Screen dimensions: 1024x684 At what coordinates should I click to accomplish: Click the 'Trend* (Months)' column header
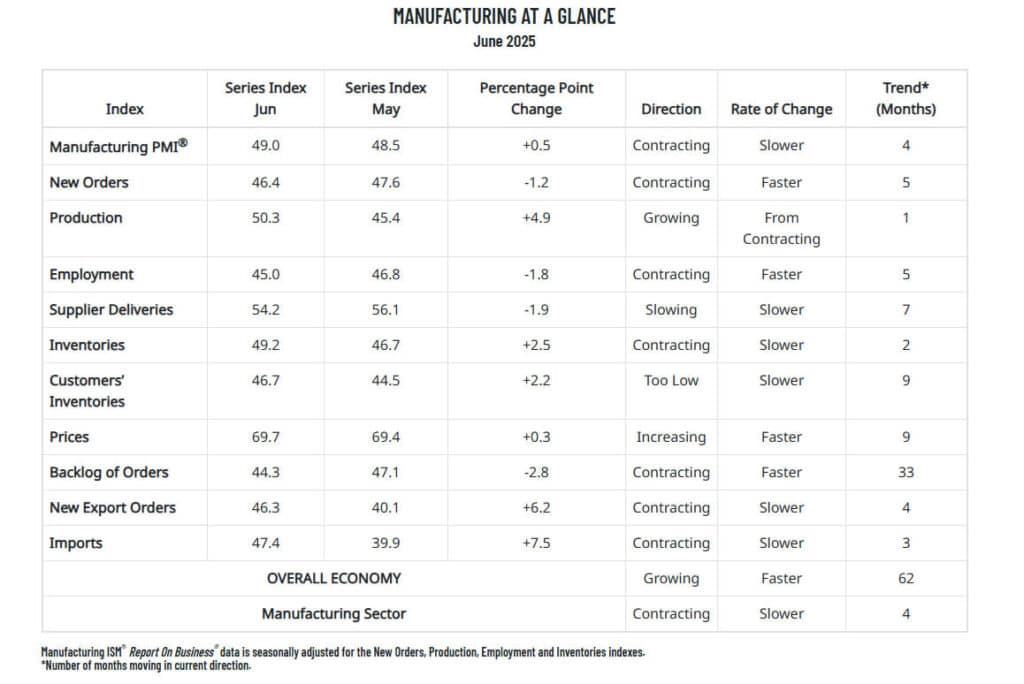pyautogui.click(x=905, y=98)
